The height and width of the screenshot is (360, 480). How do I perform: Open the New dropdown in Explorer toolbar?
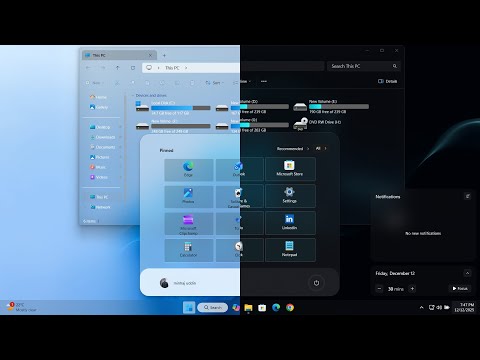coord(95,82)
